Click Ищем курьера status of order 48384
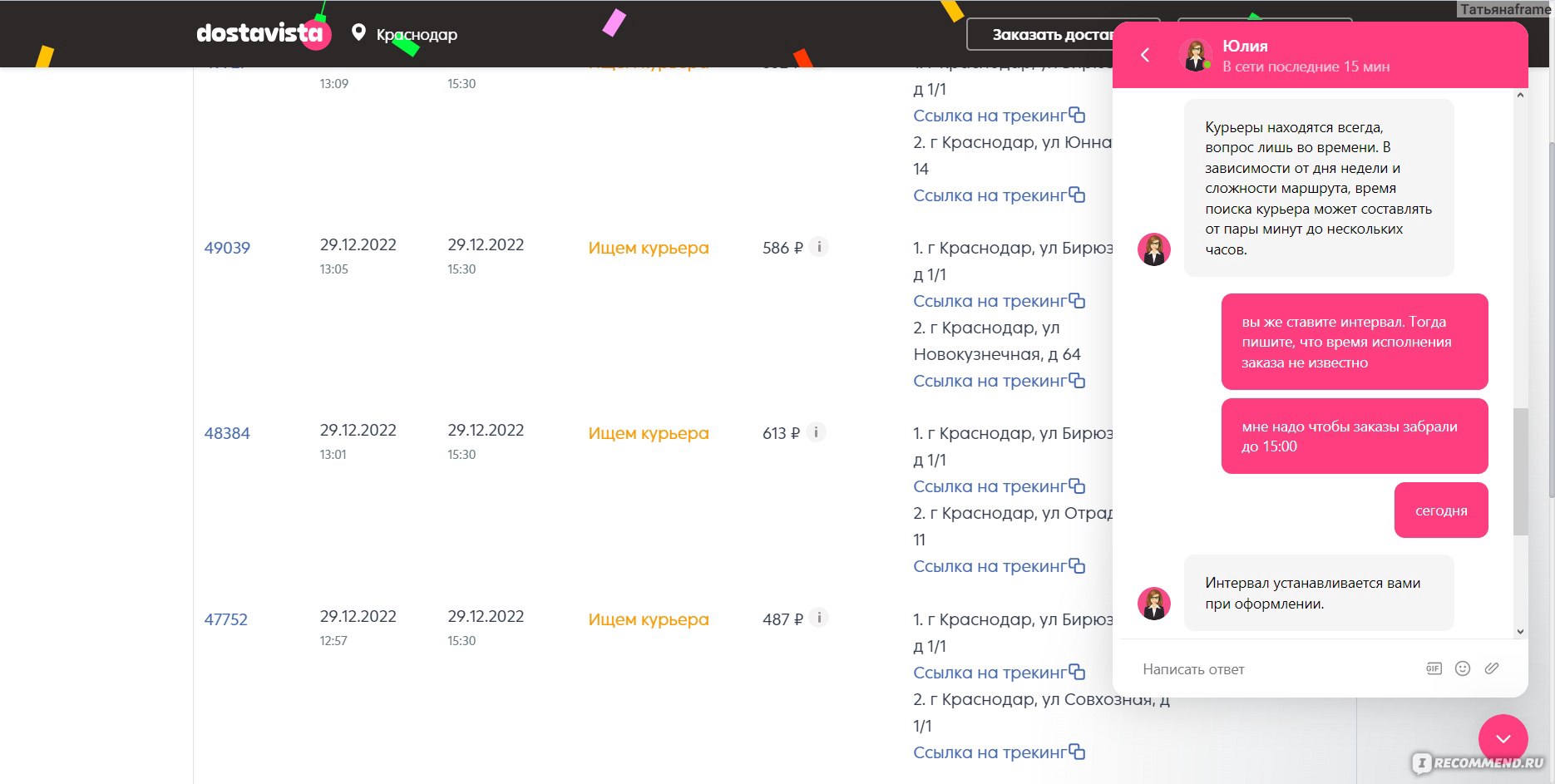The image size is (1555, 784). (x=649, y=433)
